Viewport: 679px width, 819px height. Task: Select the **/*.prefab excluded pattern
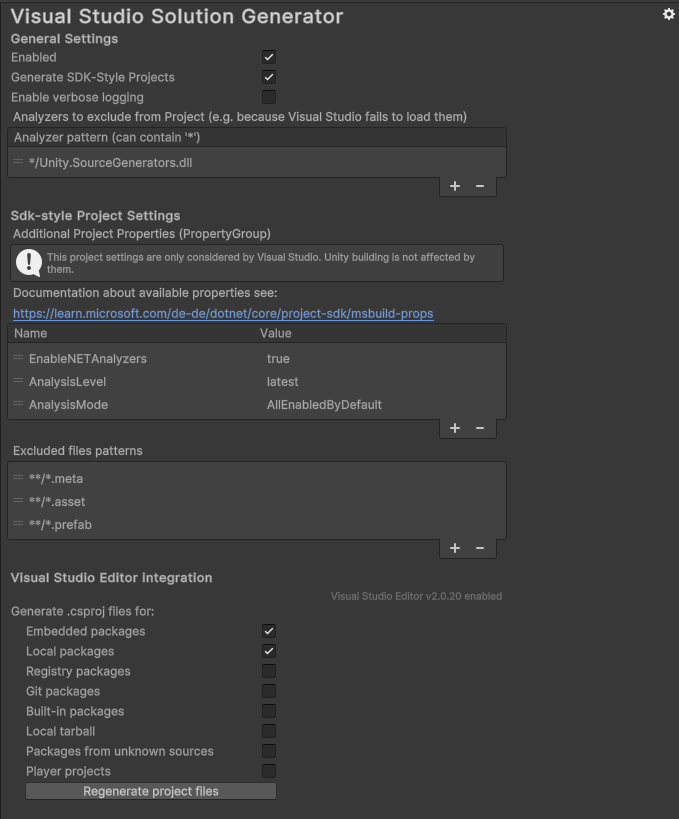pos(260,525)
